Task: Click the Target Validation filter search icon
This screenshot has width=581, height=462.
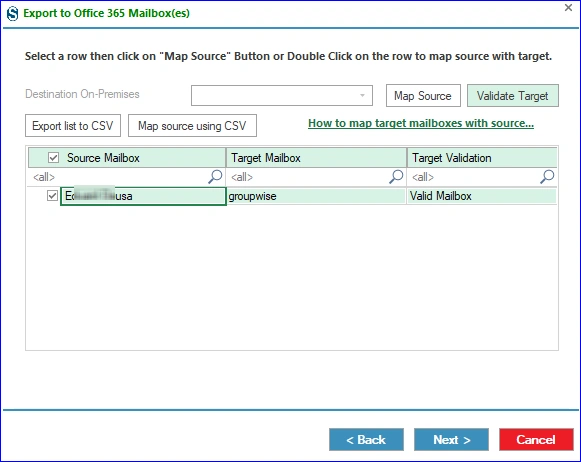Action: pos(547,177)
